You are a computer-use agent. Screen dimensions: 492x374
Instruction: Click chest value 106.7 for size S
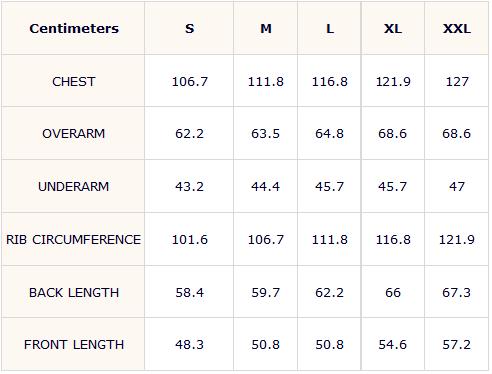(x=190, y=82)
